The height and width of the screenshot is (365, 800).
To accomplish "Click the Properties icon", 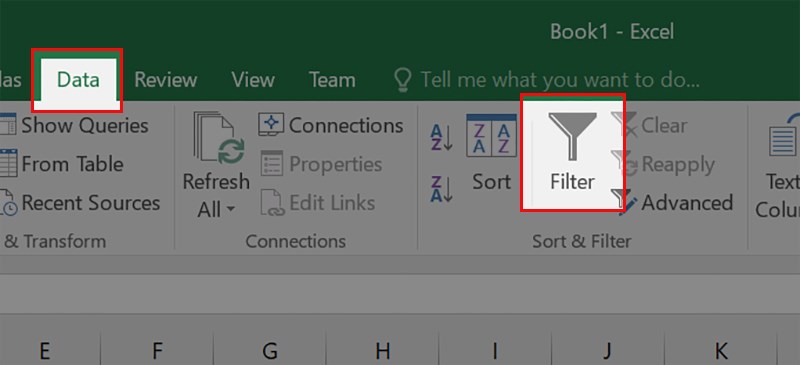I will point(271,164).
